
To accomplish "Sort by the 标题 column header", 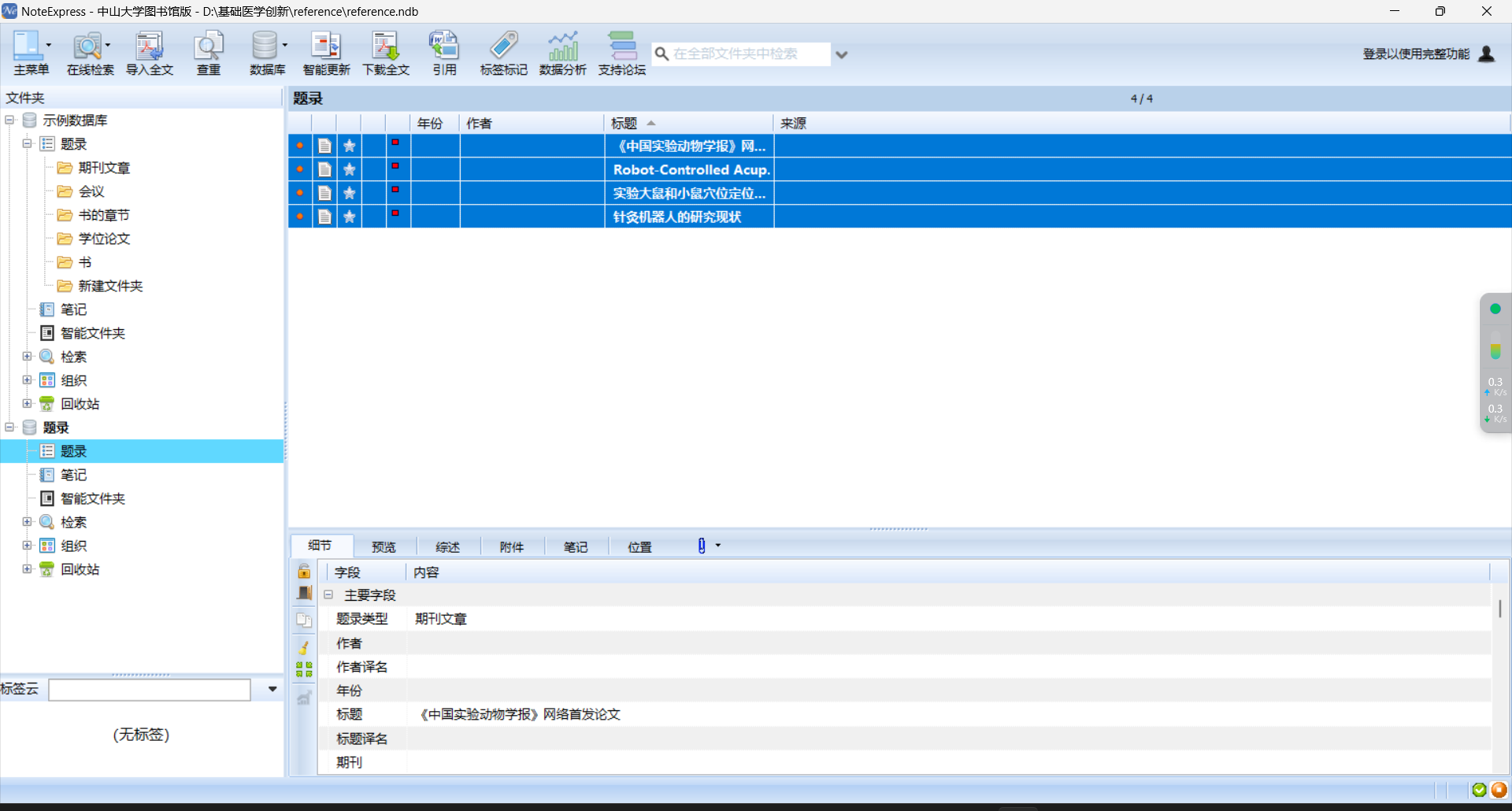I will tap(689, 123).
